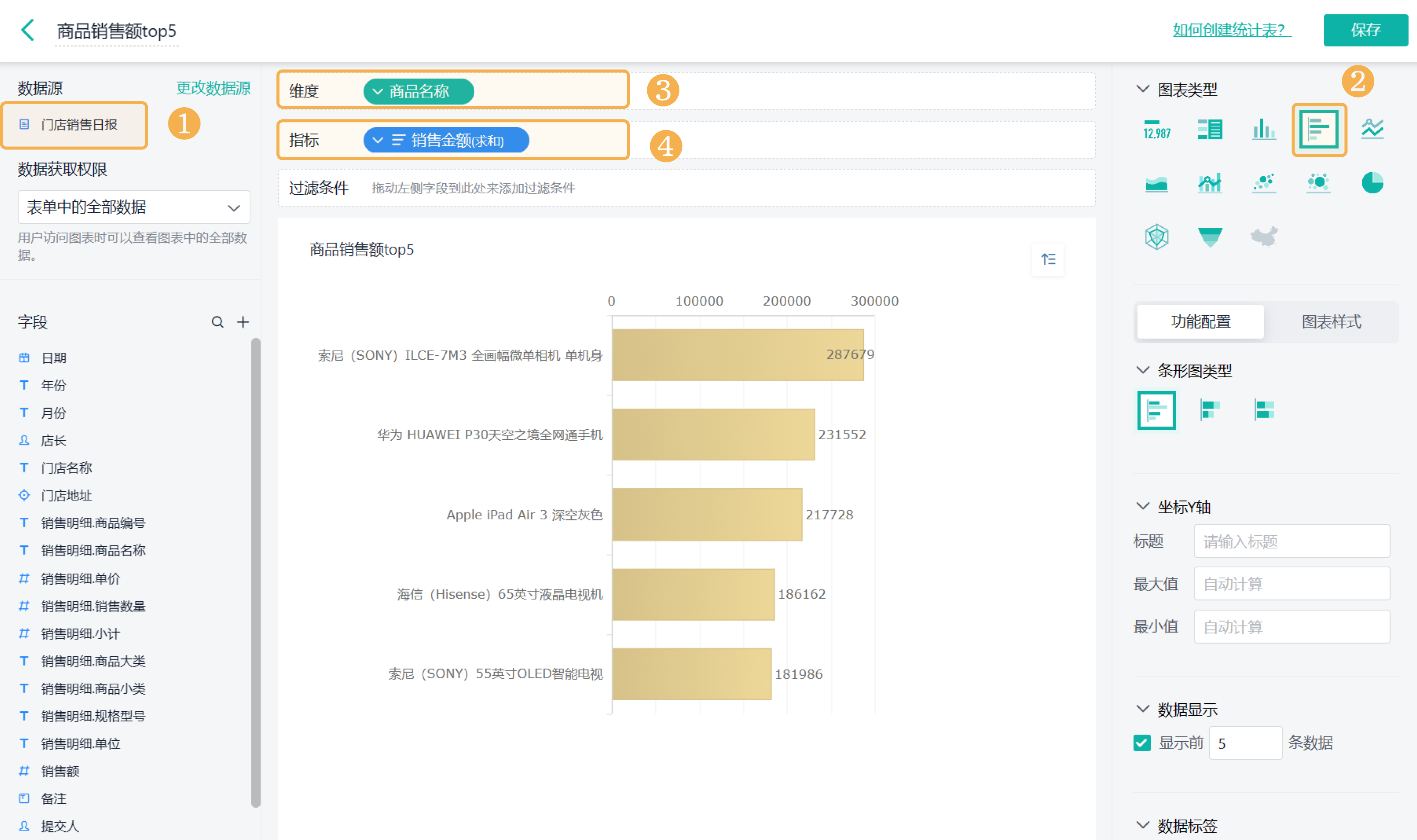Choose the line chart type icon

coord(1372,129)
